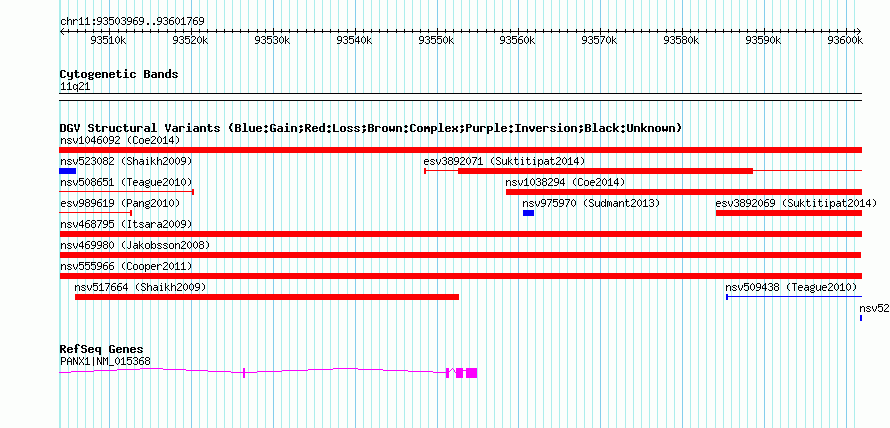Click the red bar under nsv1038294
Viewport: 890px width, 428px height.
click(684, 192)
